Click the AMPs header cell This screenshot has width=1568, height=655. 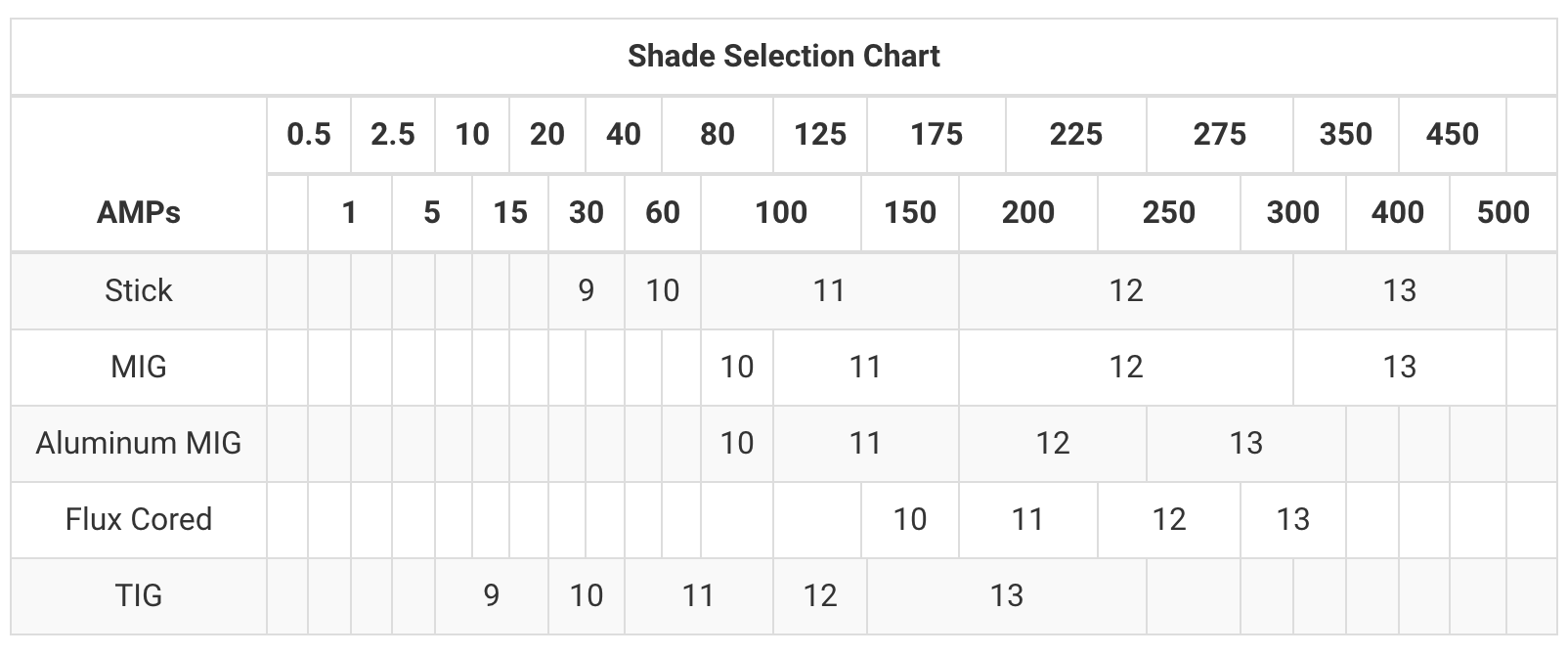tap(139, 212)
